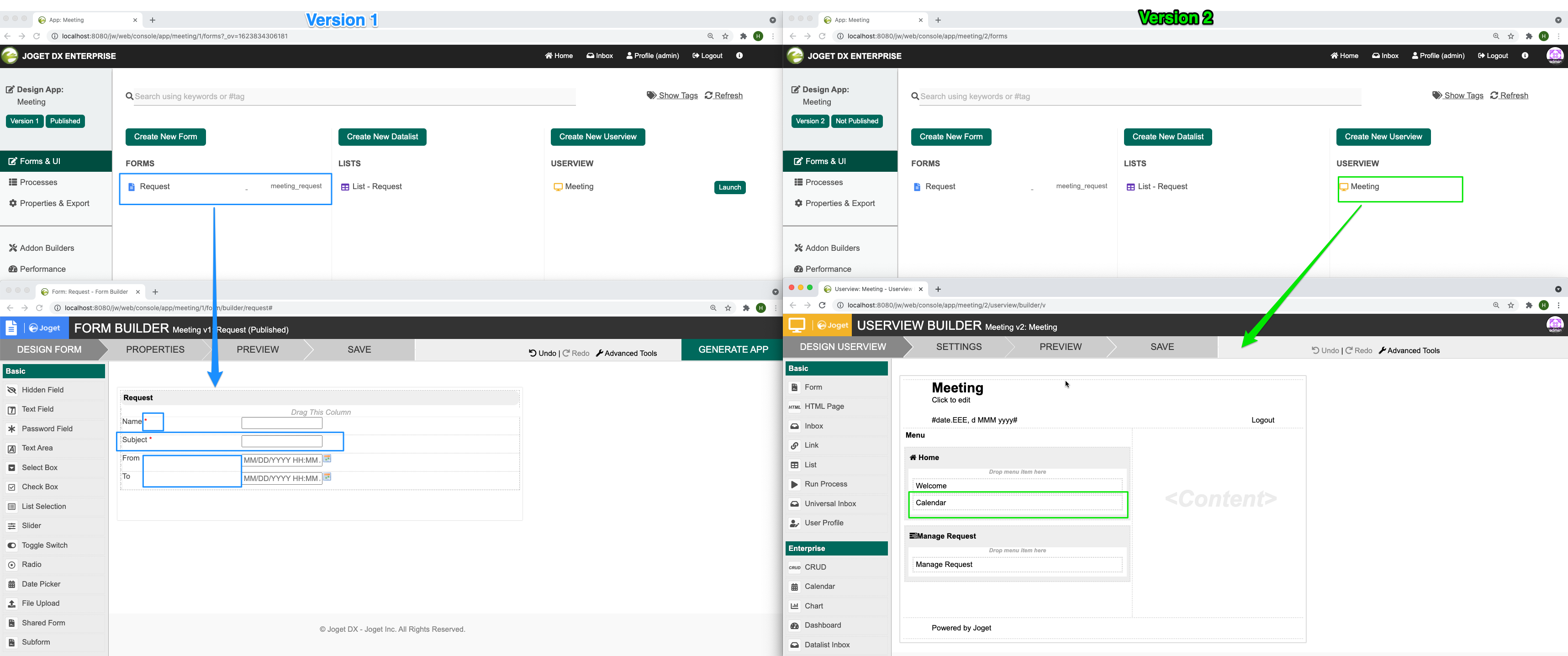Open Processes in Version 1 sidebar

point(38,183)
